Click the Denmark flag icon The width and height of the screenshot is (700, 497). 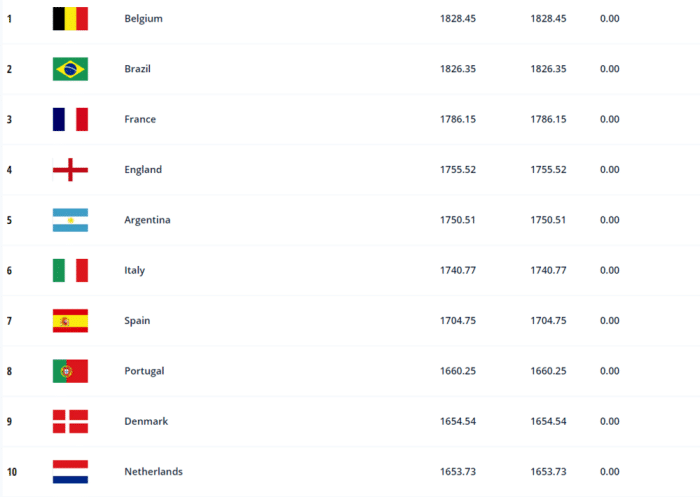(x=70, y=421)
